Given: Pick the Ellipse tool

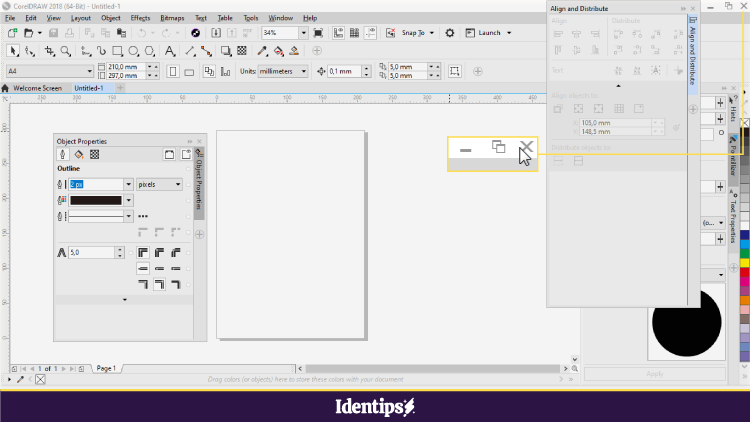Looking at the screenshot, I should point(135,51).
